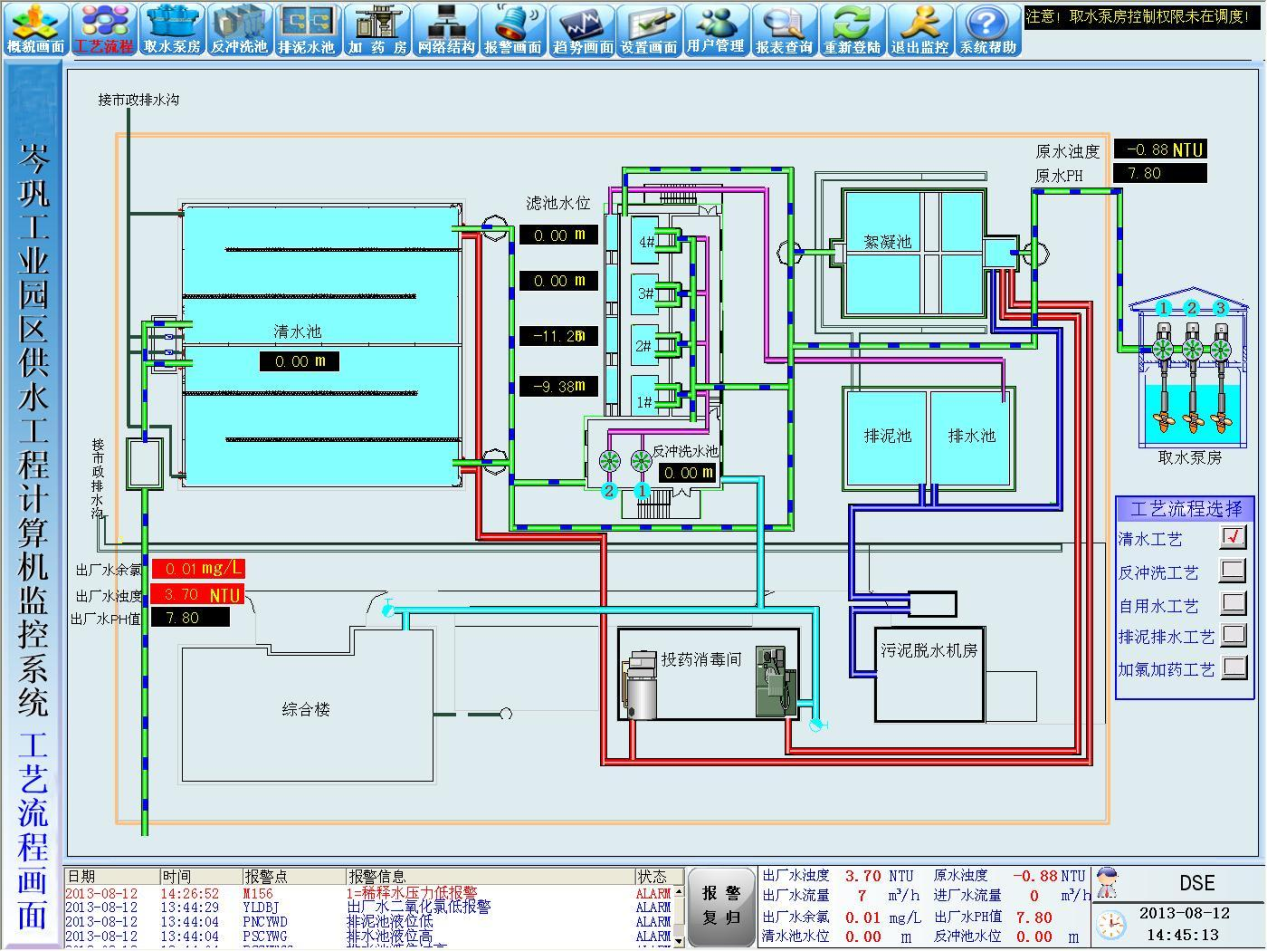The width and height of the screenshot is (1267, 951).
Task: Enable the 加氯加药工艺 process checkbox
Action: click(1233, 667)
